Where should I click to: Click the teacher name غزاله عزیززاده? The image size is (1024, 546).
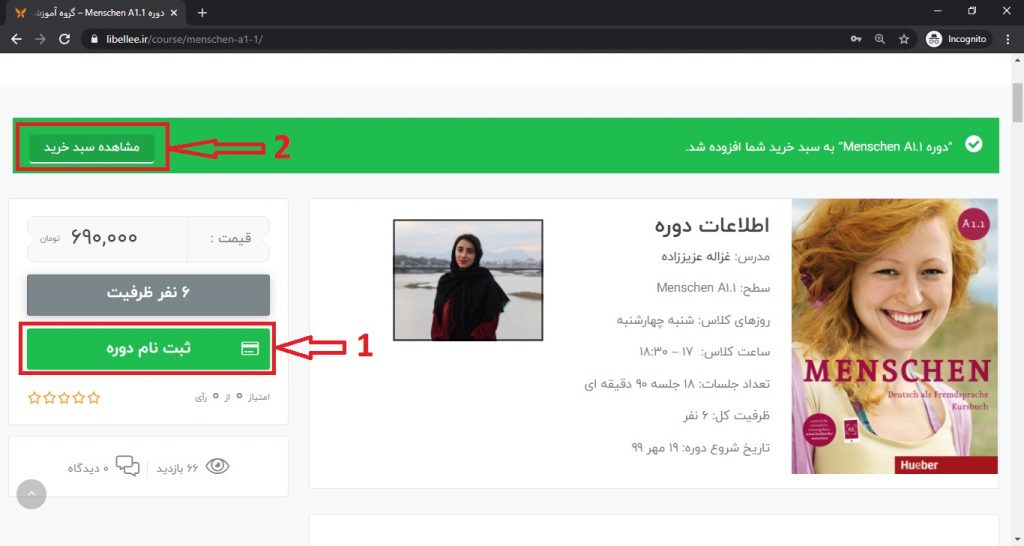(x=696, y=257)
